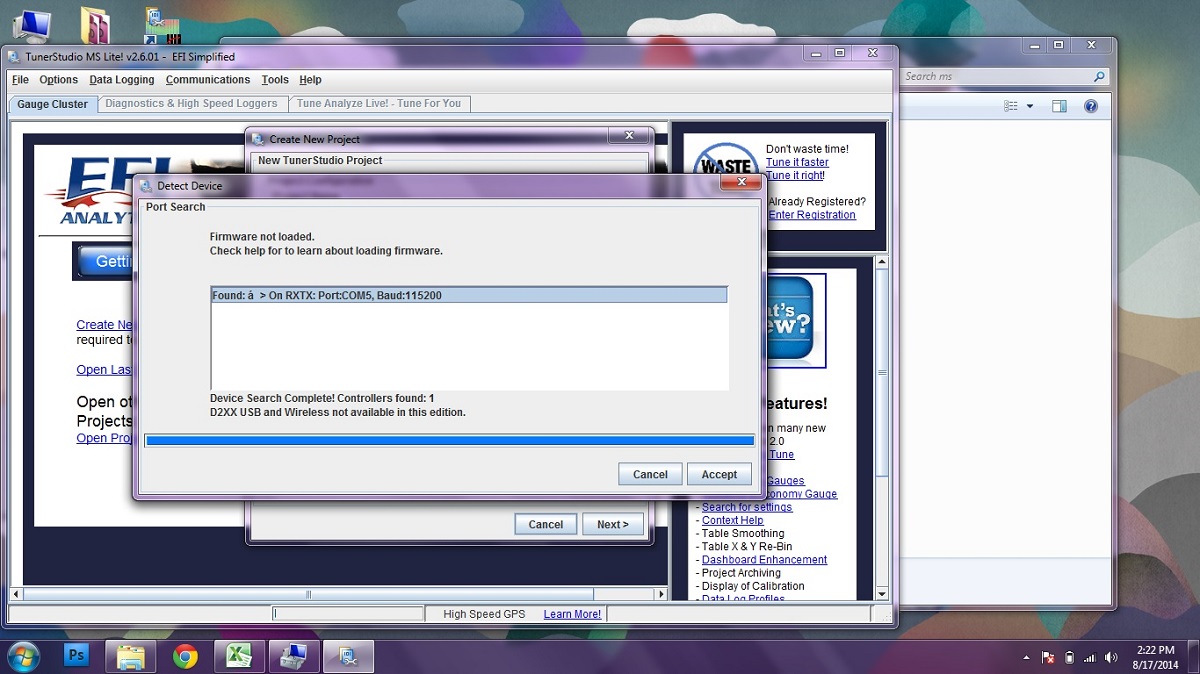This screenshot has width=1200, height=674.
Task: Select the found COM5 controller entry
Action: [468, 295]
